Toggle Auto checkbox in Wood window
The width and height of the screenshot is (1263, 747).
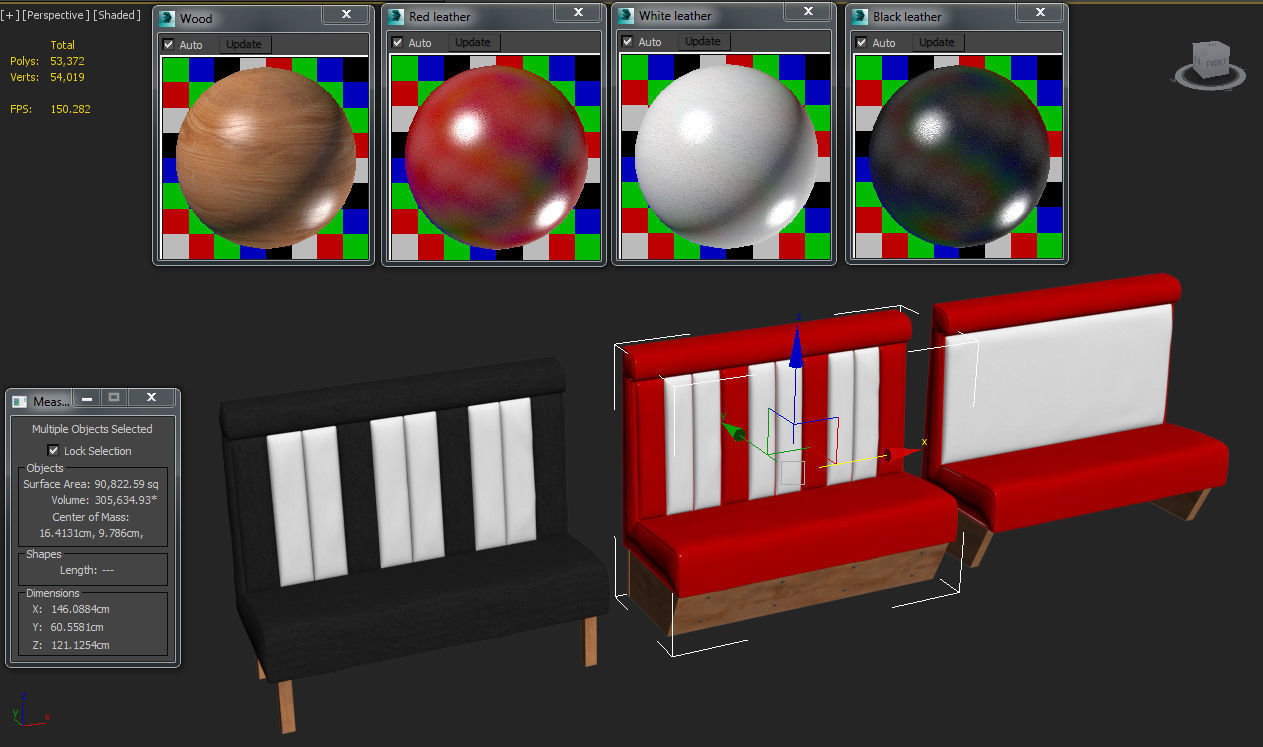[168, 44]
